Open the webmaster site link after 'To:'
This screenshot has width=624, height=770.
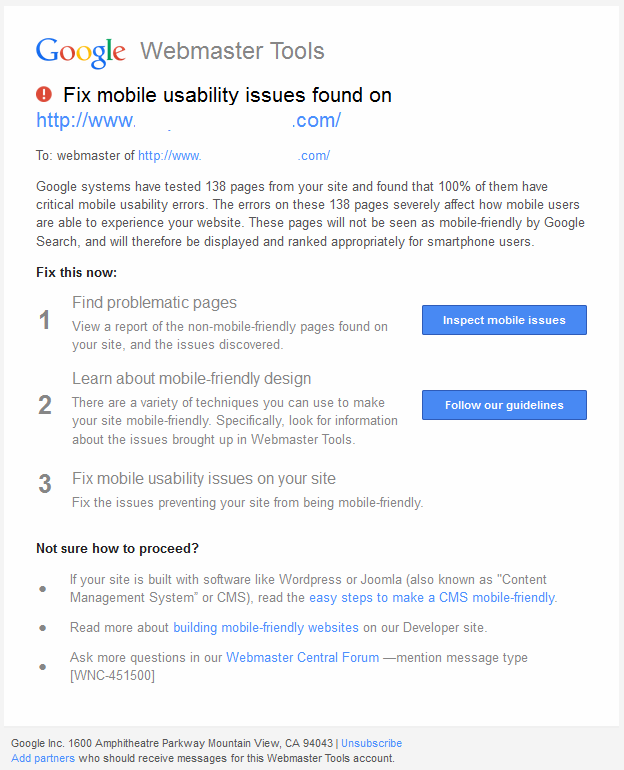pos(234,156)
